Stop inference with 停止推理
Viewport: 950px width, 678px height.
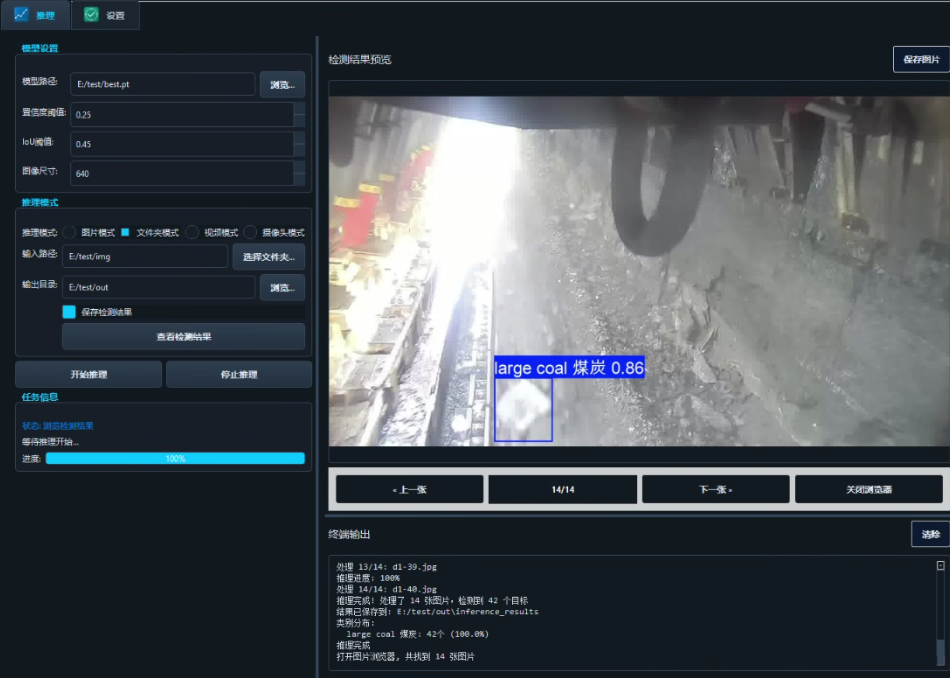pos(239,374)
